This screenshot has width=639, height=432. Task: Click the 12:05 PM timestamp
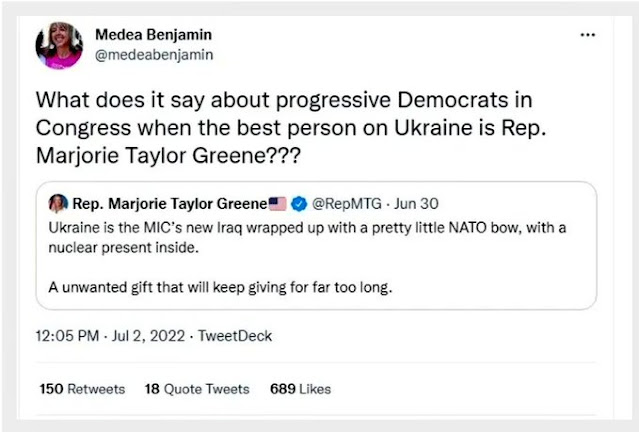(67, 336)
